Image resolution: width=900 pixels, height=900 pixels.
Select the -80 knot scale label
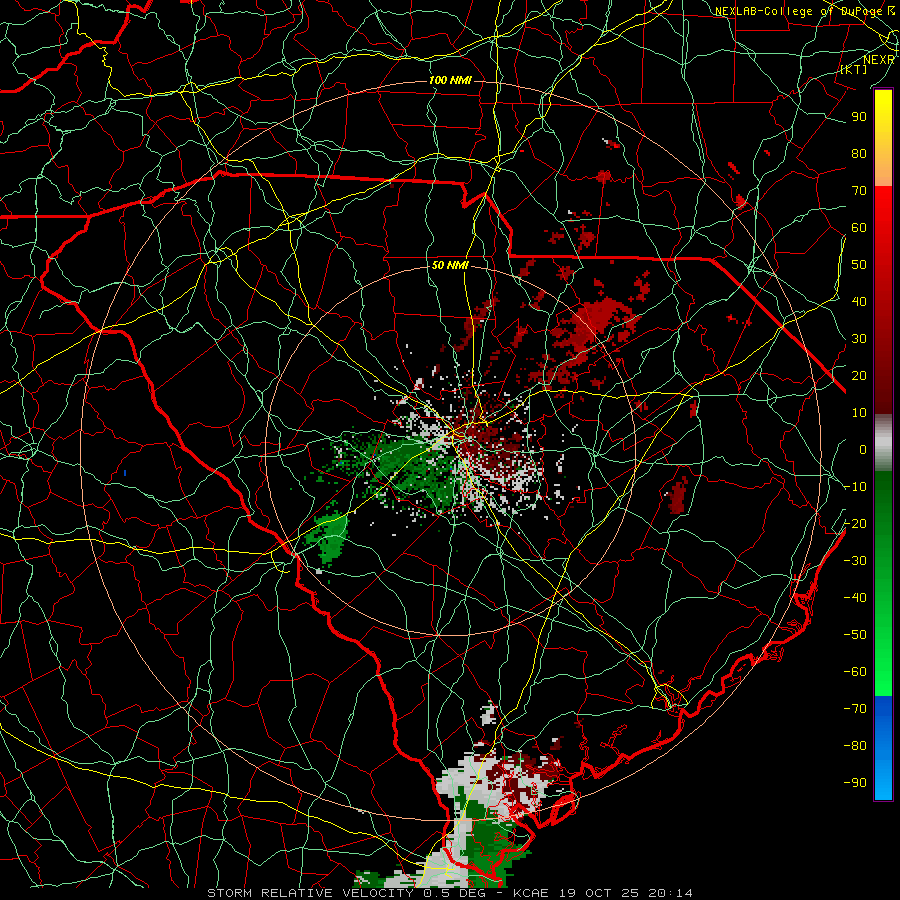[x=855, y=746]
